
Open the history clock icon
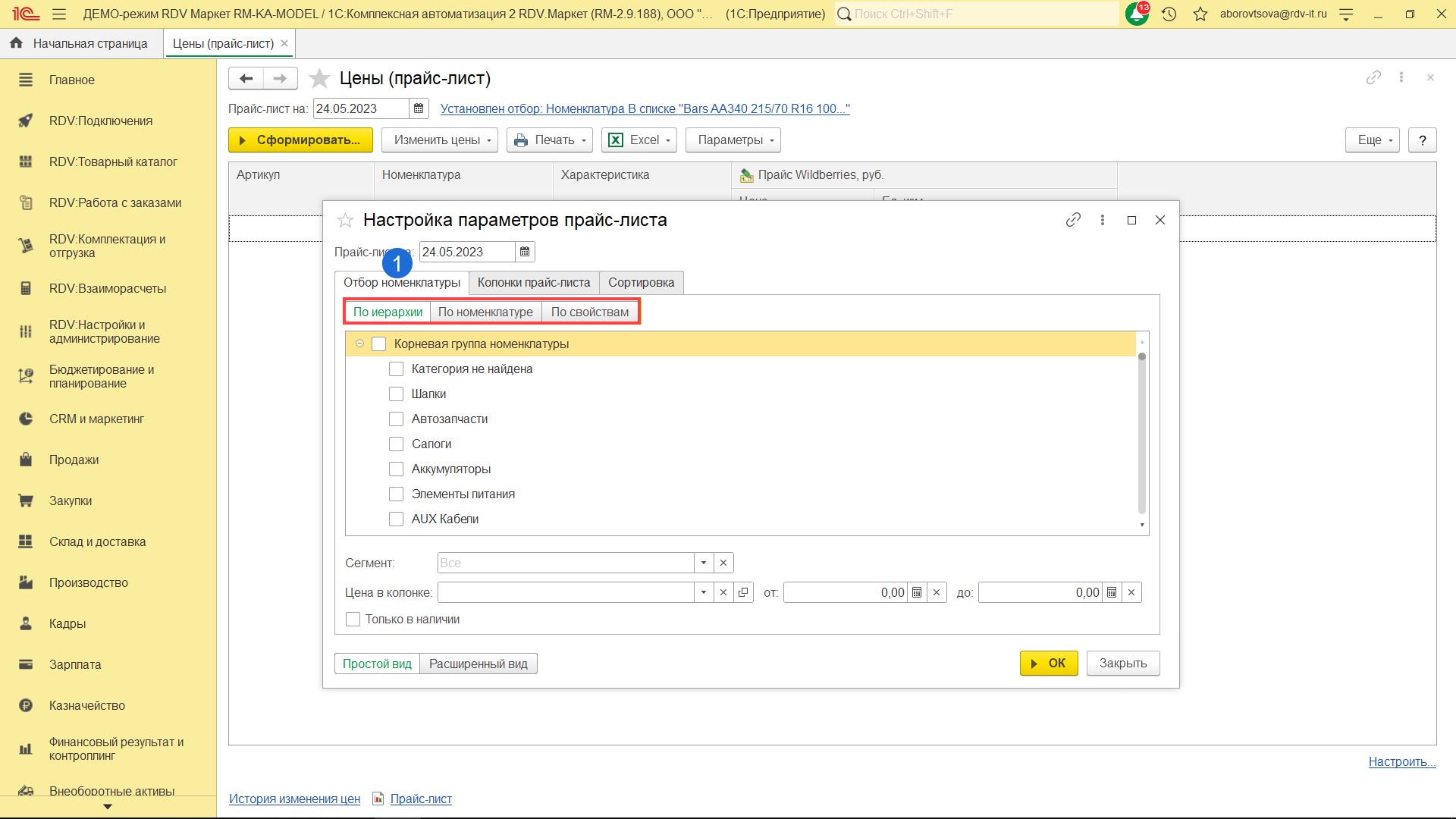tap(1169, 14)
